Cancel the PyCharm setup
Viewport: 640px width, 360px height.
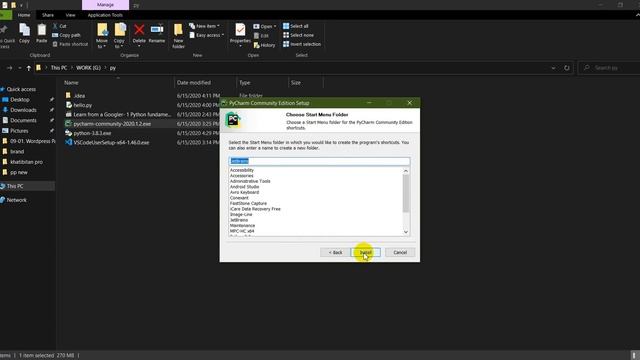click(400, 253)
